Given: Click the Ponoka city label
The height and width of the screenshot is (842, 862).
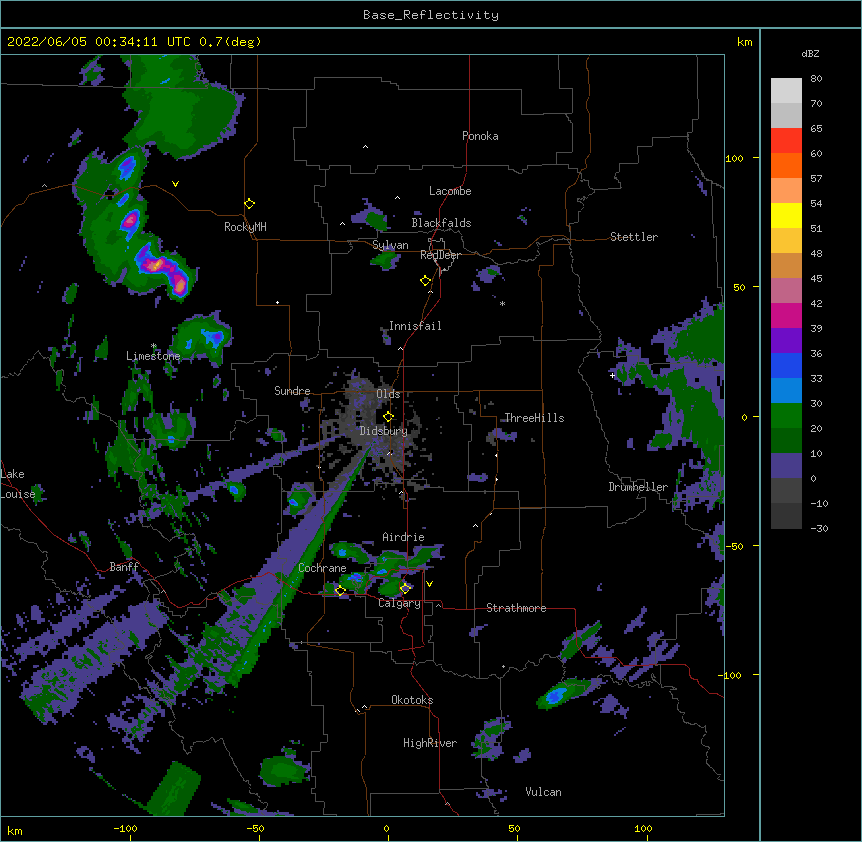Looking at the screenshot, I should (x=480, y=136).
